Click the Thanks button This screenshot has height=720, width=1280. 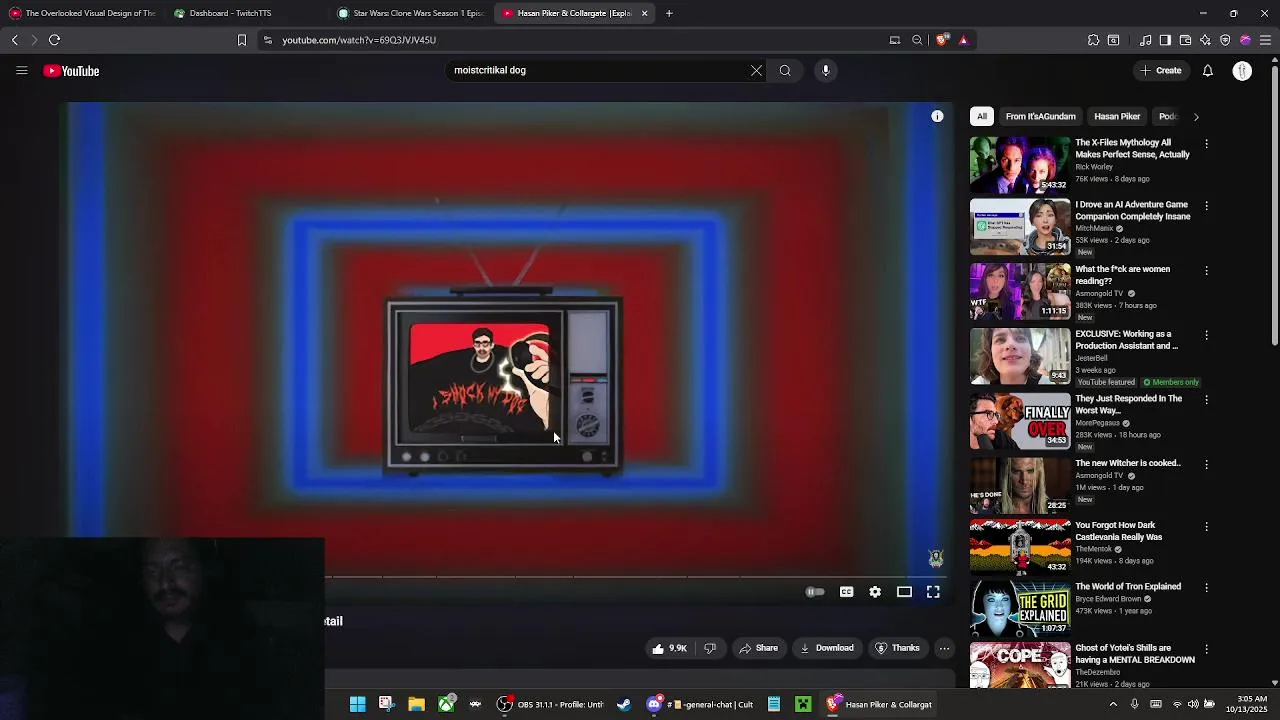click(897, 648)
